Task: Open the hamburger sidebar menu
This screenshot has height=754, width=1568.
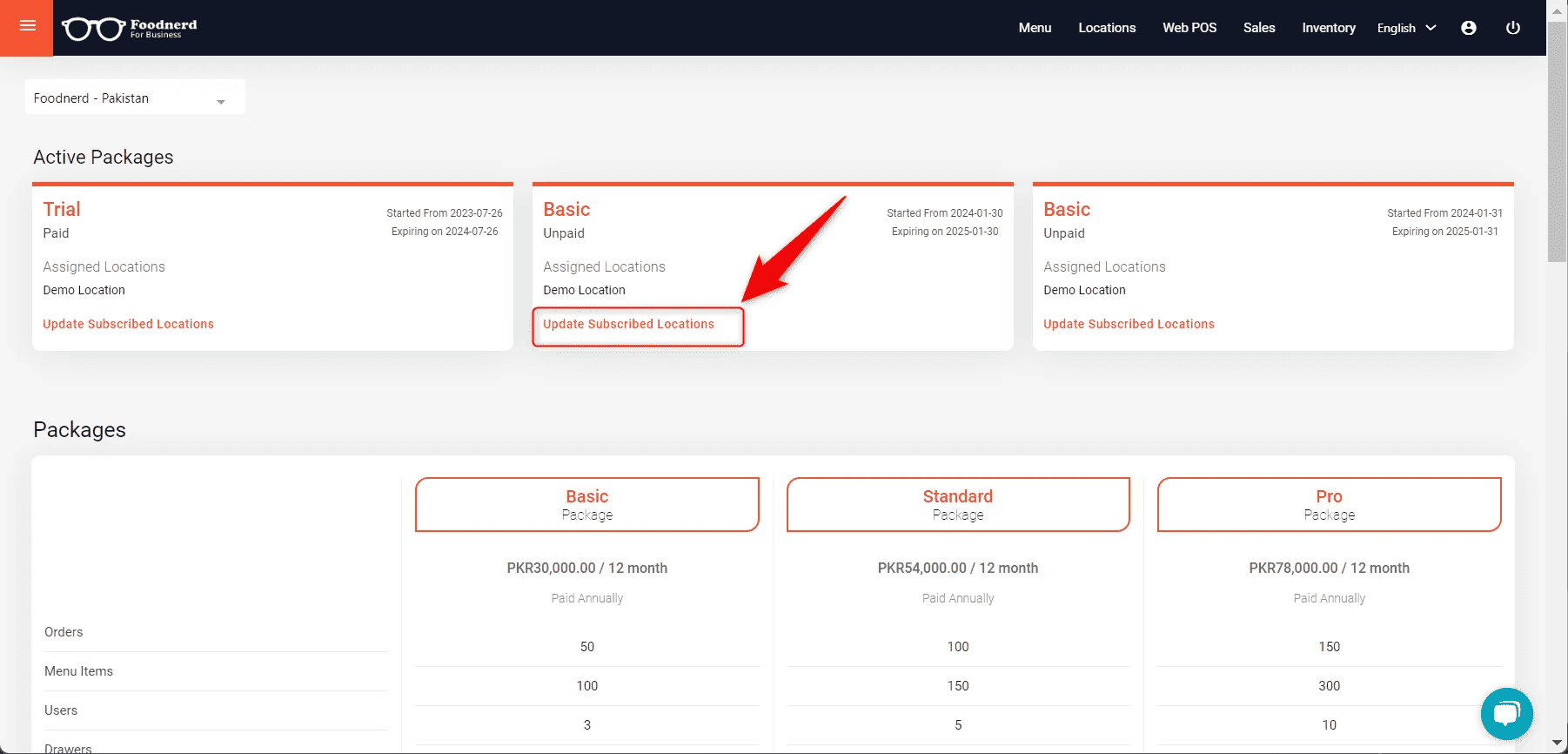Action: (x=27, y=27)
